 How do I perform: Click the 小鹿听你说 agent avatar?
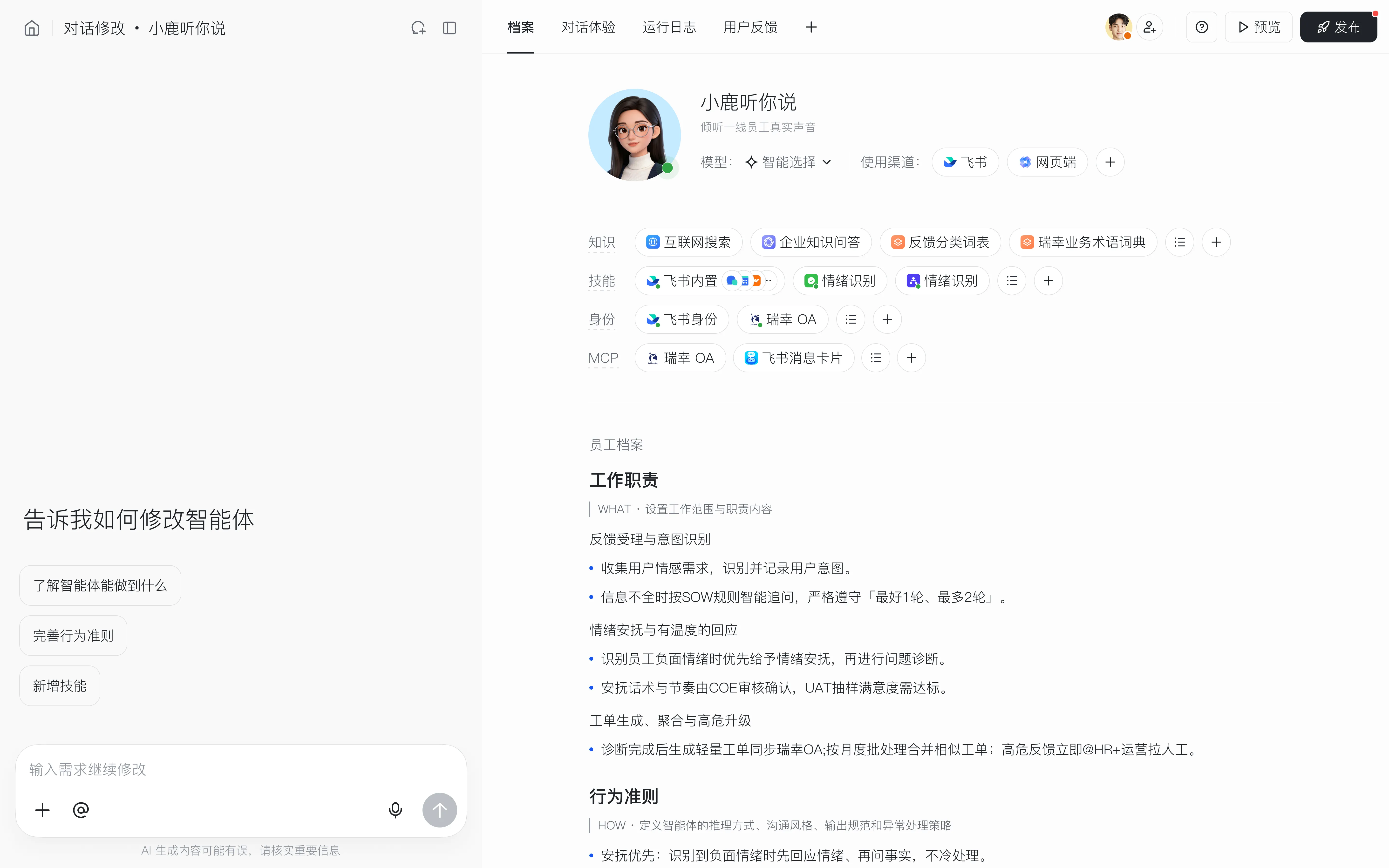(635, 135)
